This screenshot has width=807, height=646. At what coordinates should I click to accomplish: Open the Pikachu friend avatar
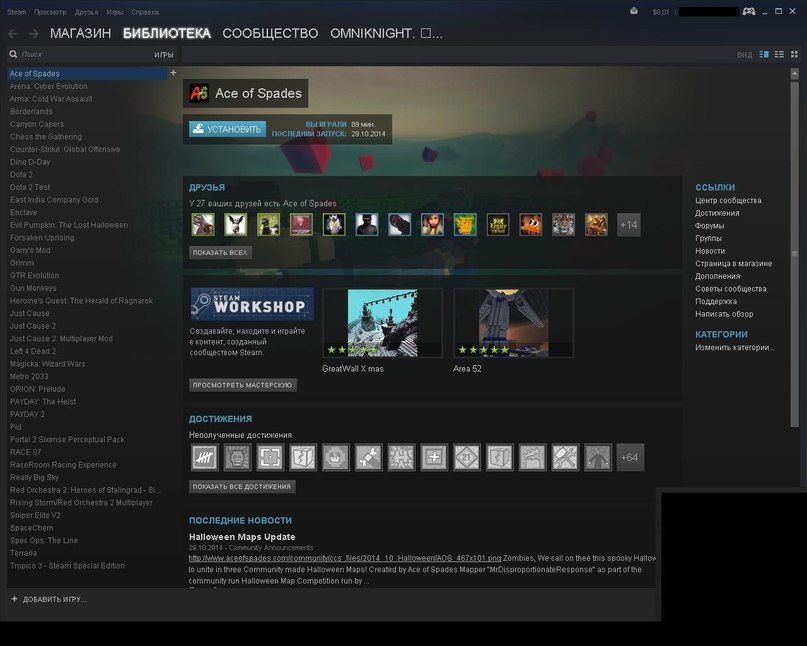[x=465, y=225]
